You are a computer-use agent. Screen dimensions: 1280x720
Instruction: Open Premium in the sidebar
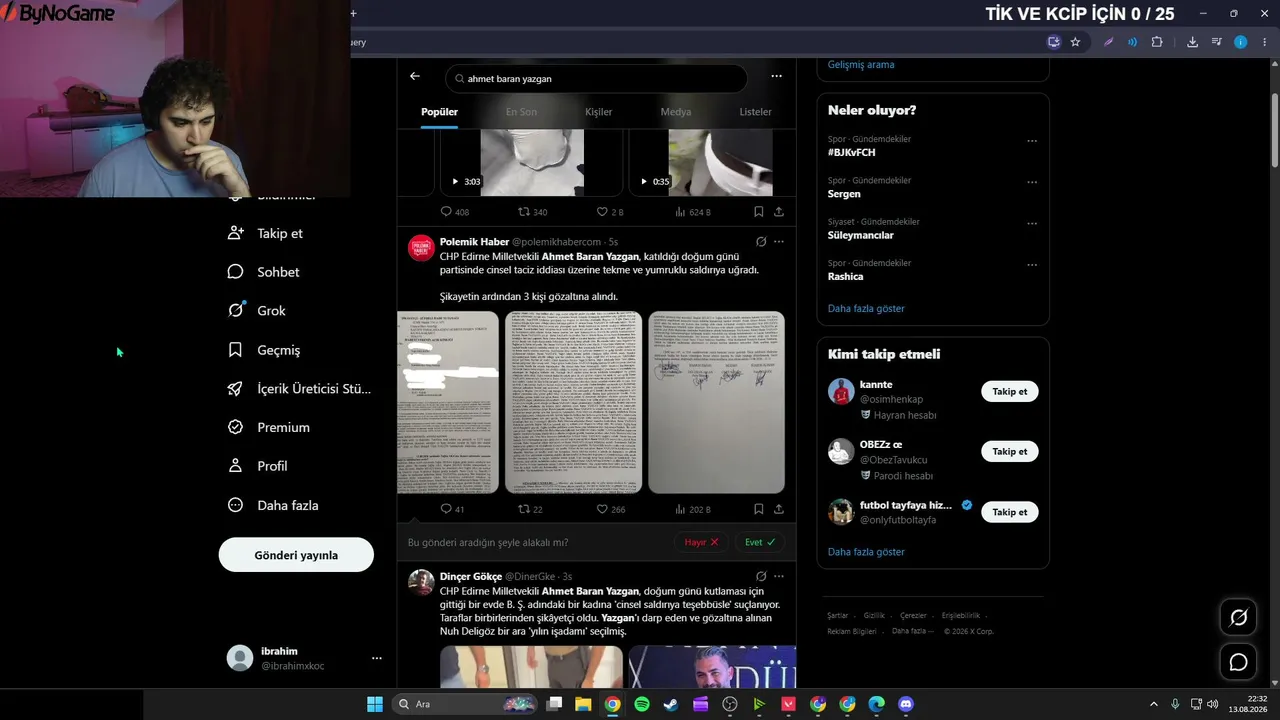pos(269,427)
